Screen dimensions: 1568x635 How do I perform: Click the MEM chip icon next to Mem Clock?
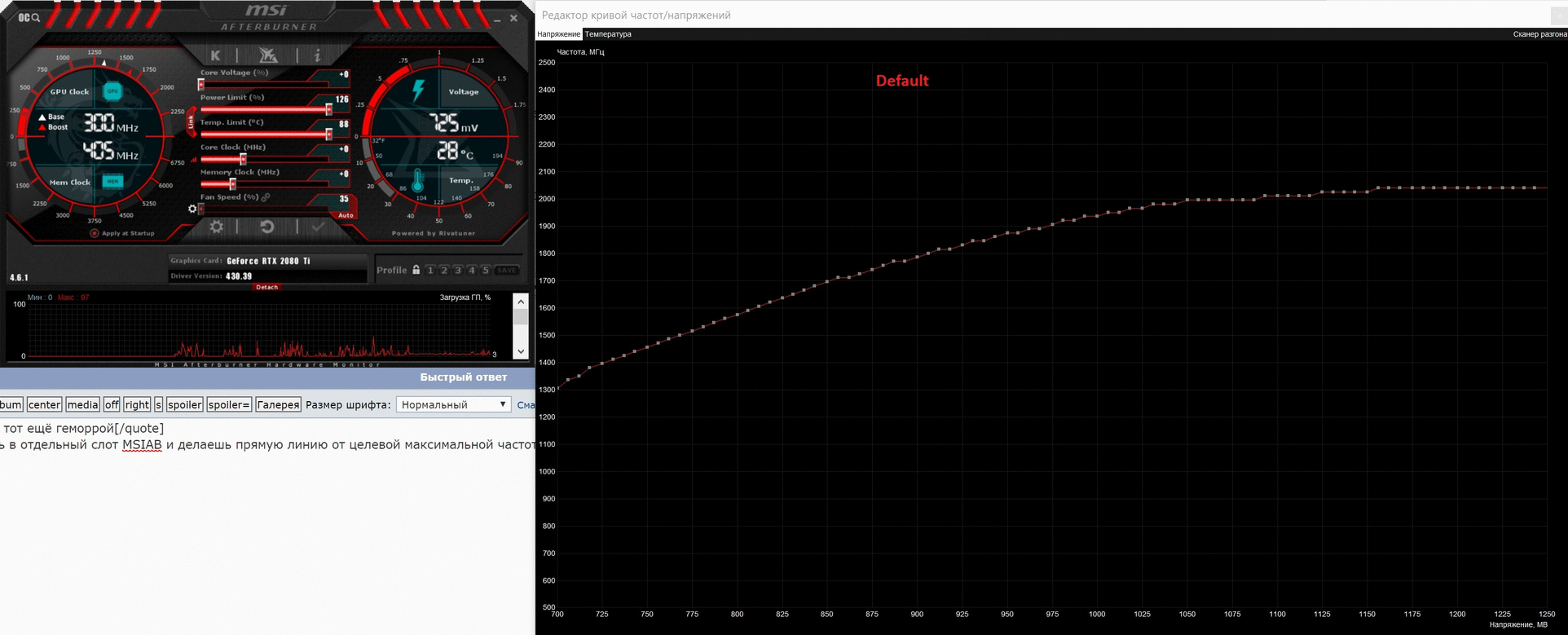click(x=112, y=181)
